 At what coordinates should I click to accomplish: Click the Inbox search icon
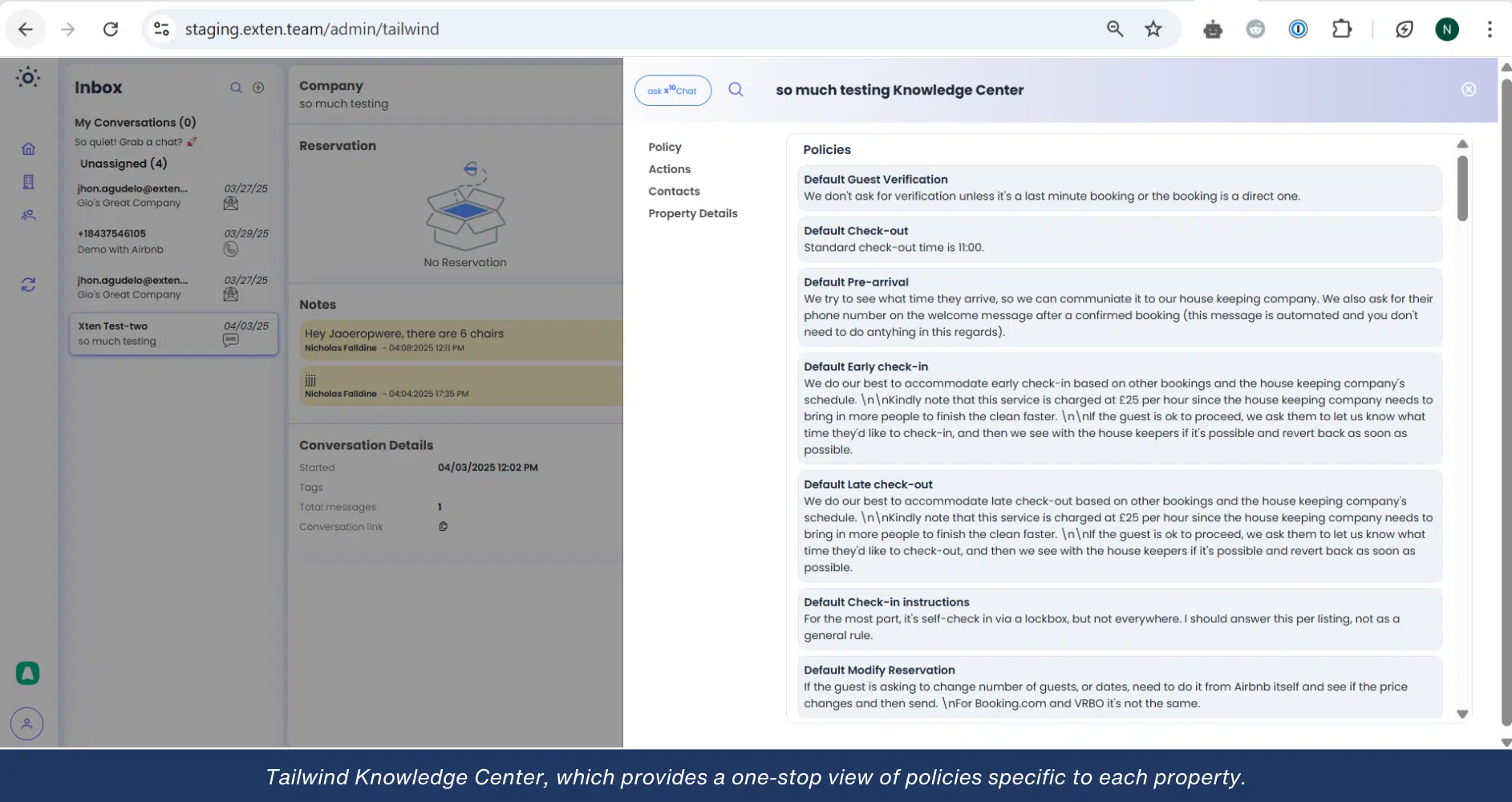(x=236, y=87)
